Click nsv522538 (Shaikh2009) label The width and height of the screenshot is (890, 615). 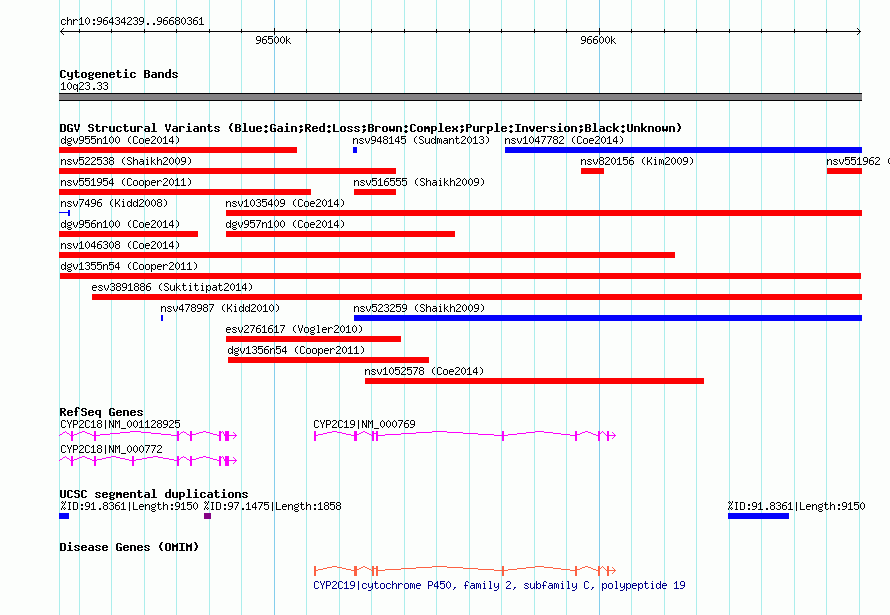126,161
